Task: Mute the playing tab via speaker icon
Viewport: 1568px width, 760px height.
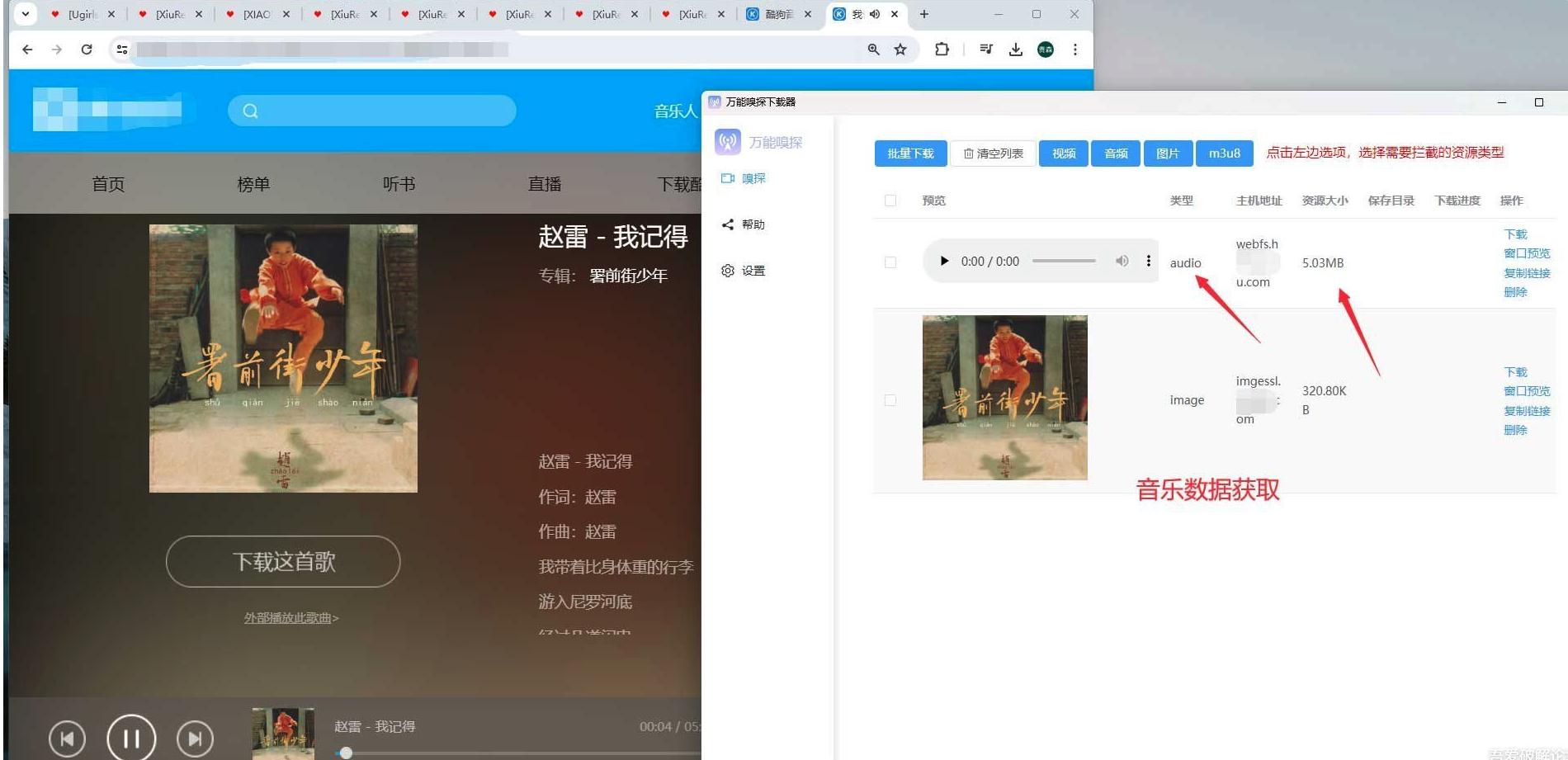Action: pos(875,14)
